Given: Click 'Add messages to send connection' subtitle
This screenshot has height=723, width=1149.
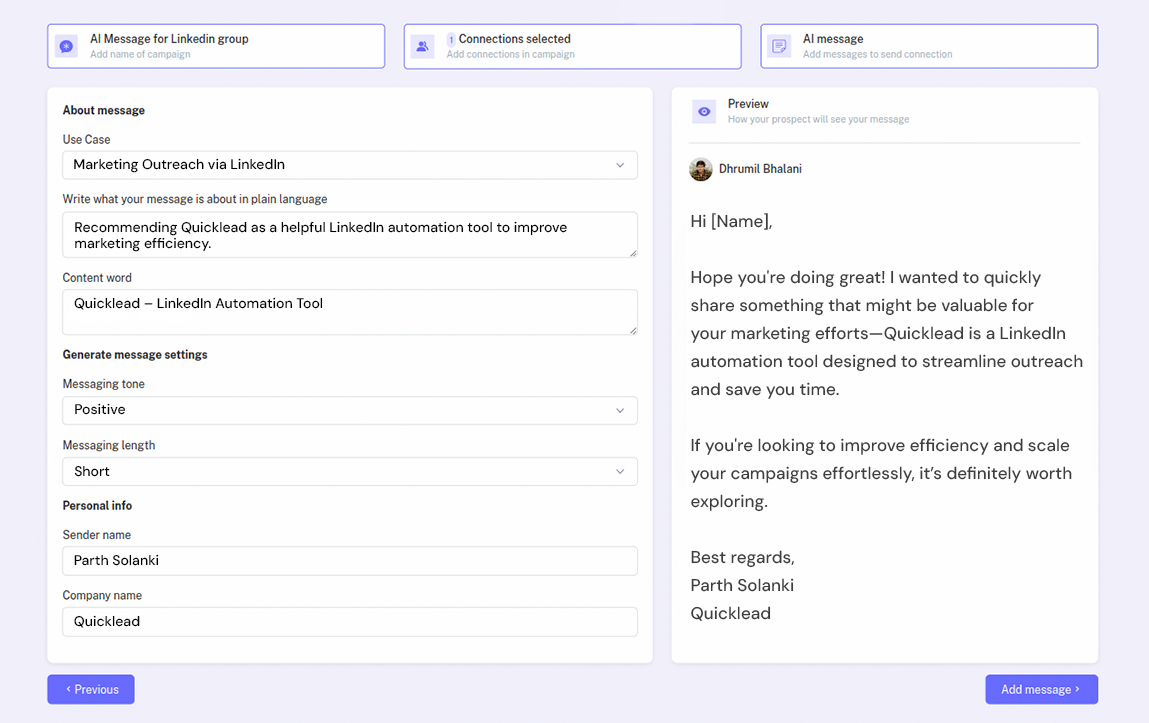Looking at the screenshot, I should click(877, 54).
